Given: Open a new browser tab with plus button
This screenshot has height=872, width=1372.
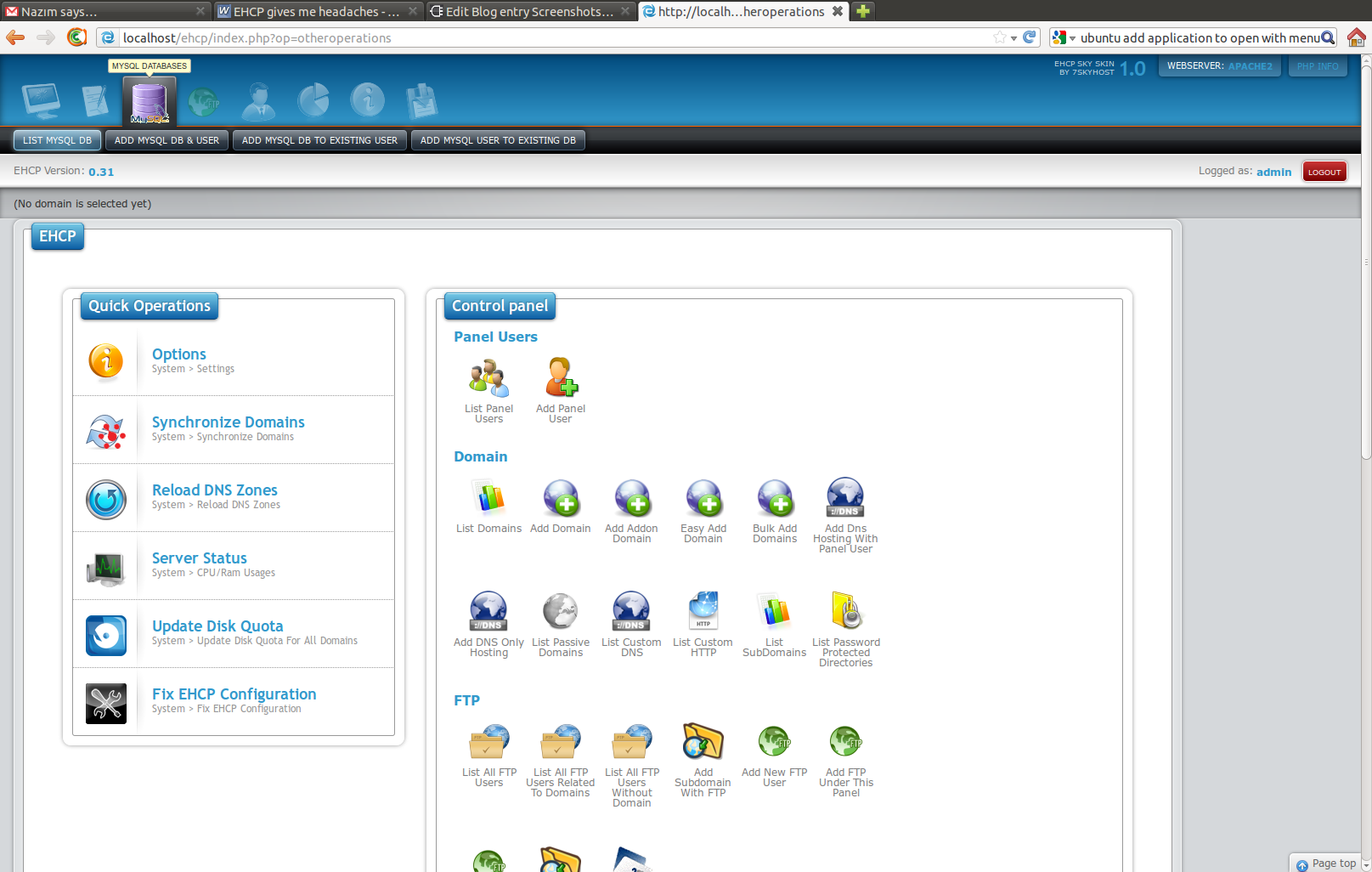Looking at the screenshot, I should (862, 11).
